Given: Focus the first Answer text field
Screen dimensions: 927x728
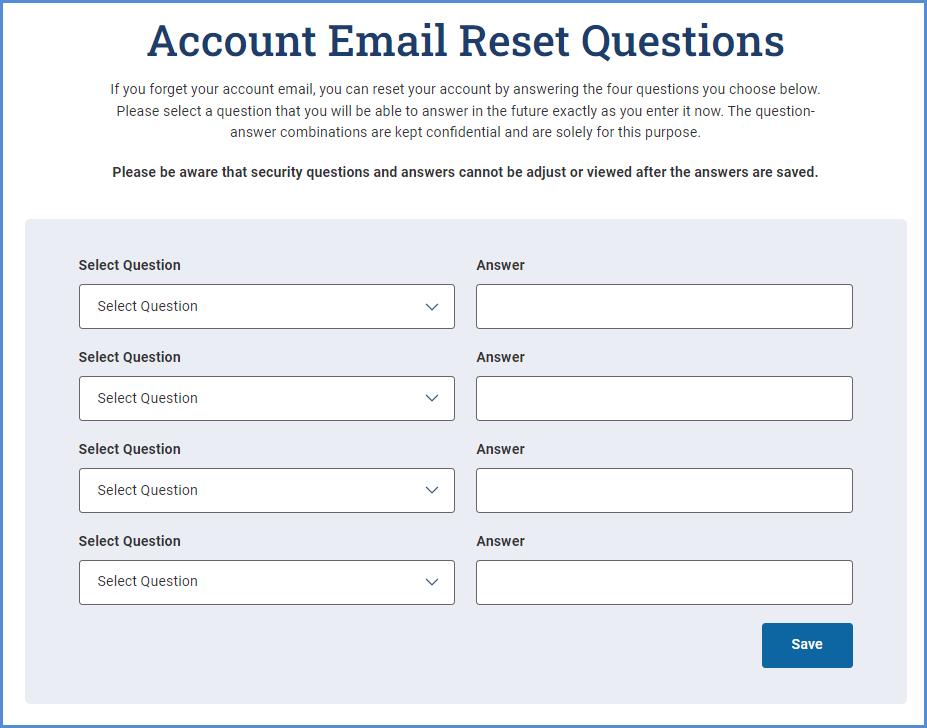Looking at the screenshot, I should pos(664,307).
